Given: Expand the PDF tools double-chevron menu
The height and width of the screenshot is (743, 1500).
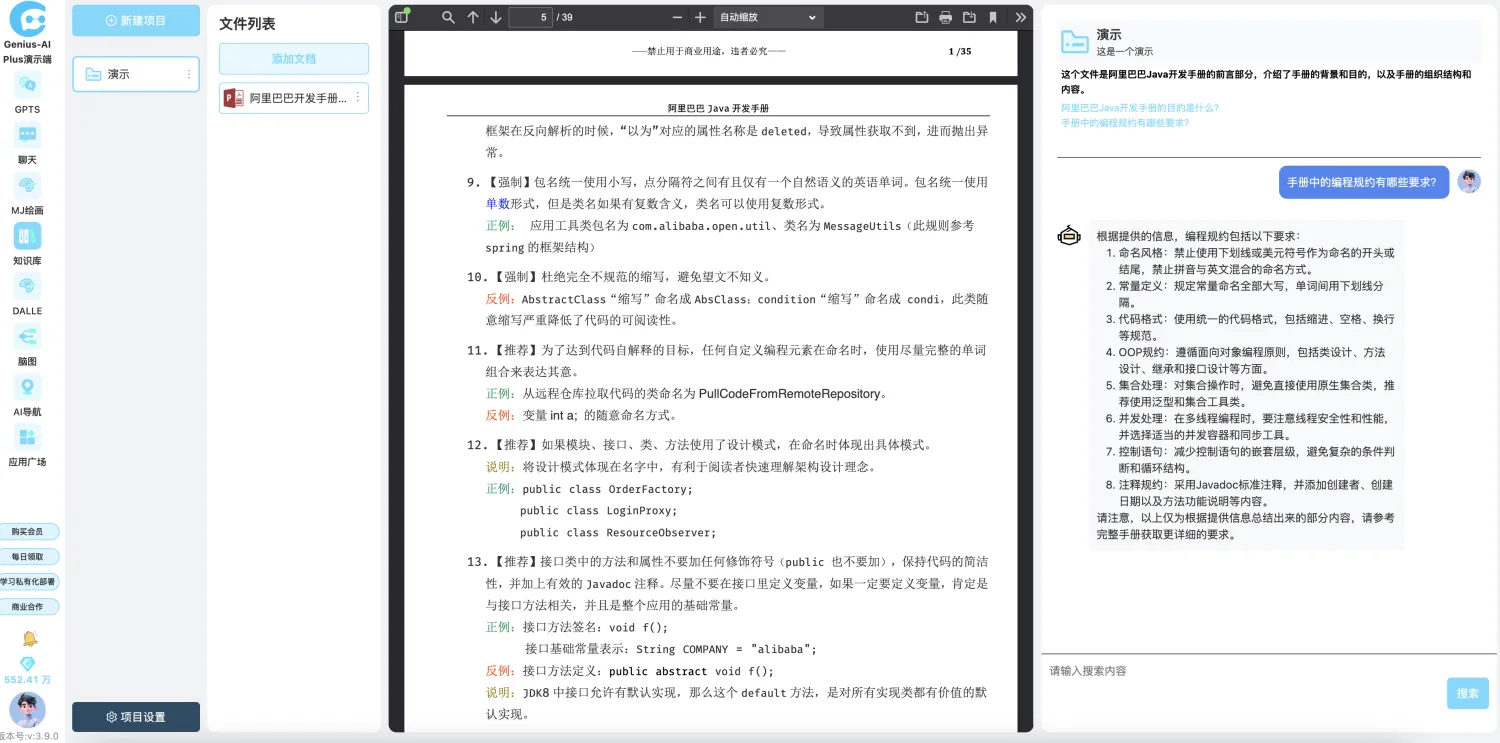Looking at the screenshot, I should click(1020, 17).
